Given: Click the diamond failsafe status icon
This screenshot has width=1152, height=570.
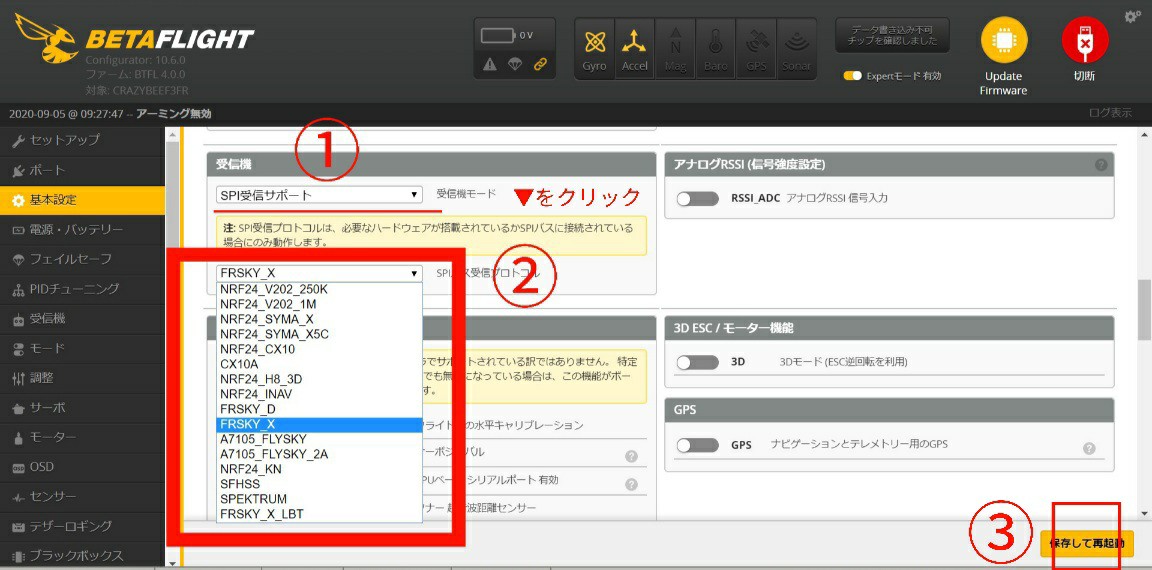Looking at the screenshot, I should [515, 65].
